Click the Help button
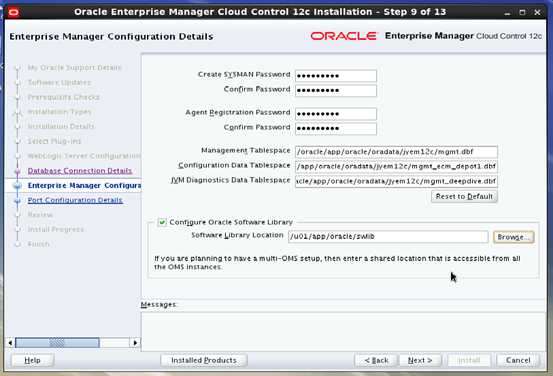This screenshot has height=376, width=553. [x=32, y=360]
